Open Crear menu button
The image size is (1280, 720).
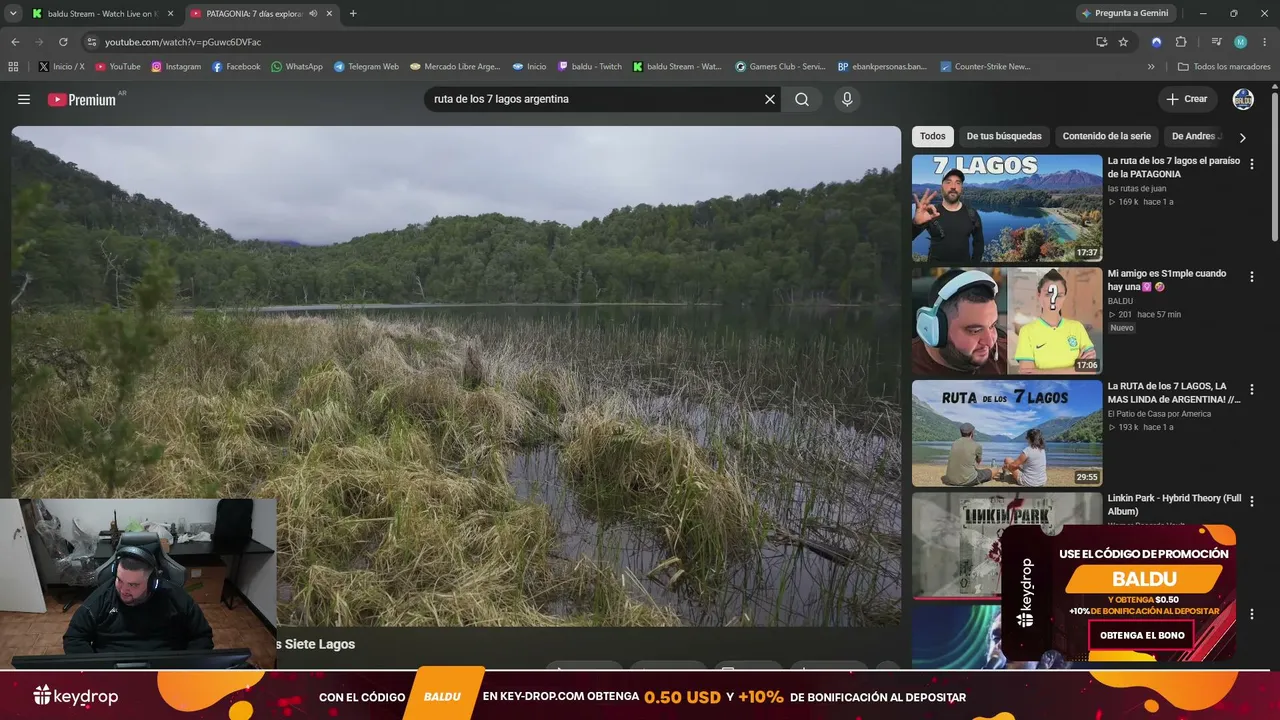coord(1187,99)
